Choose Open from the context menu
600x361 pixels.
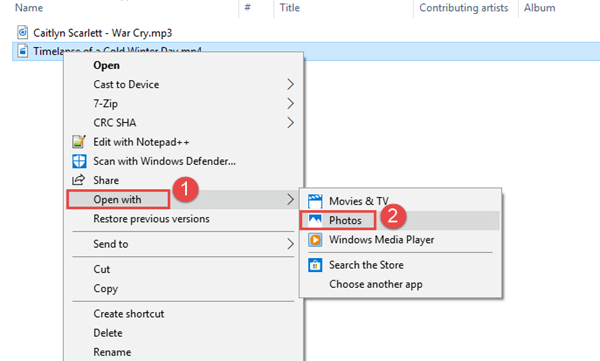pos(184,65)
